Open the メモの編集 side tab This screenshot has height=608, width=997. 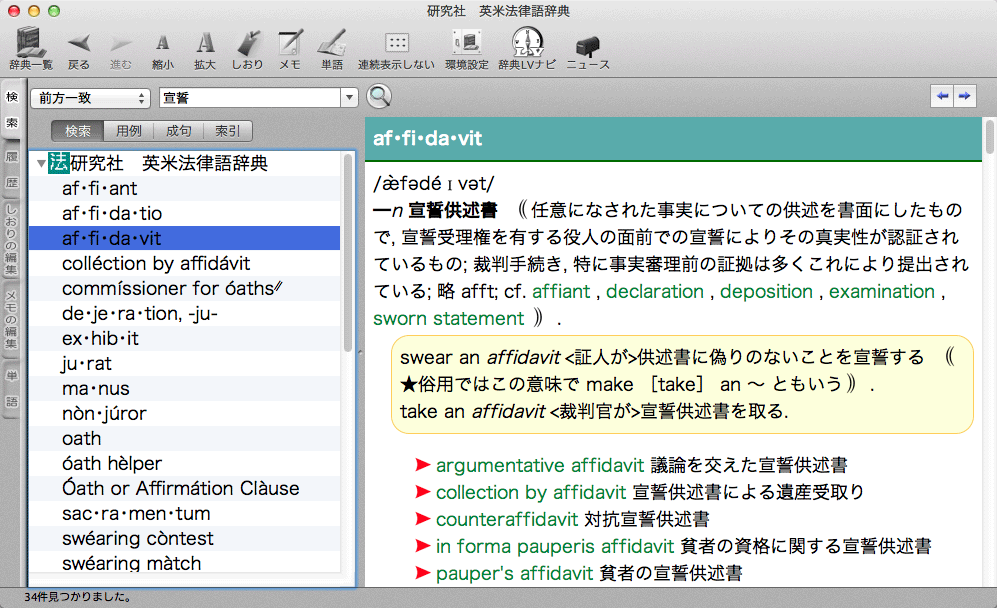pyautogui.click(x=12, y=320)
